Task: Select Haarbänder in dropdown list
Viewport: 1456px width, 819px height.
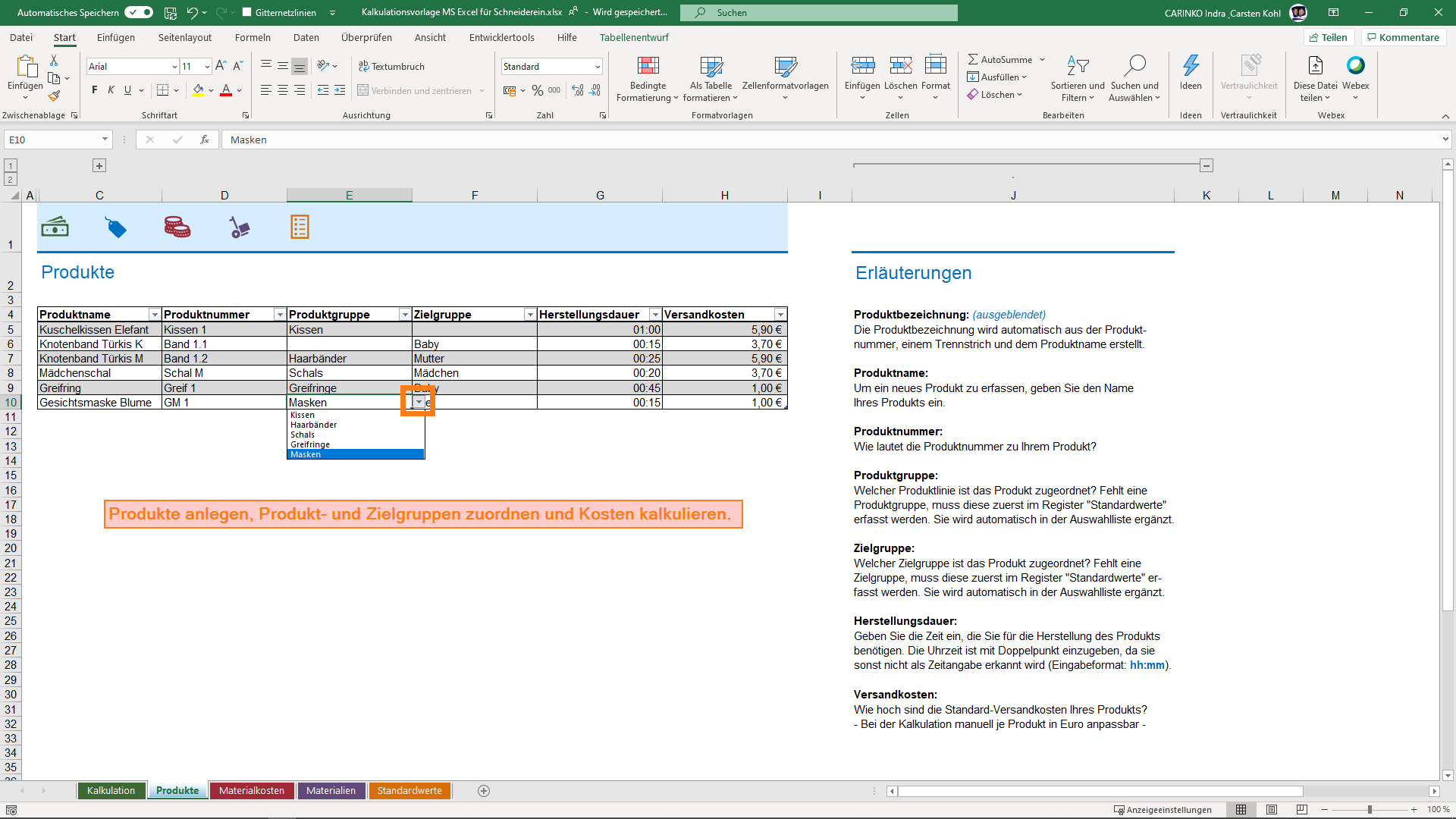Action: pyautogui.click(x=356, y=425)
